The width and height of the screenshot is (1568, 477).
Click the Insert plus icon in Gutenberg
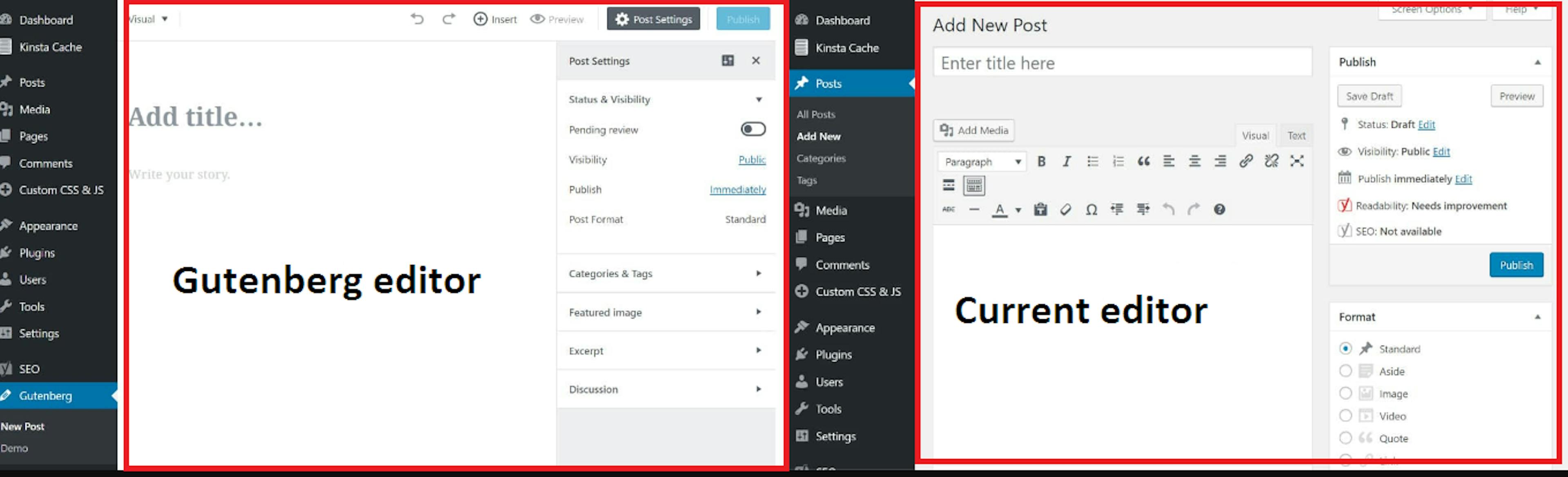point(480,19)
